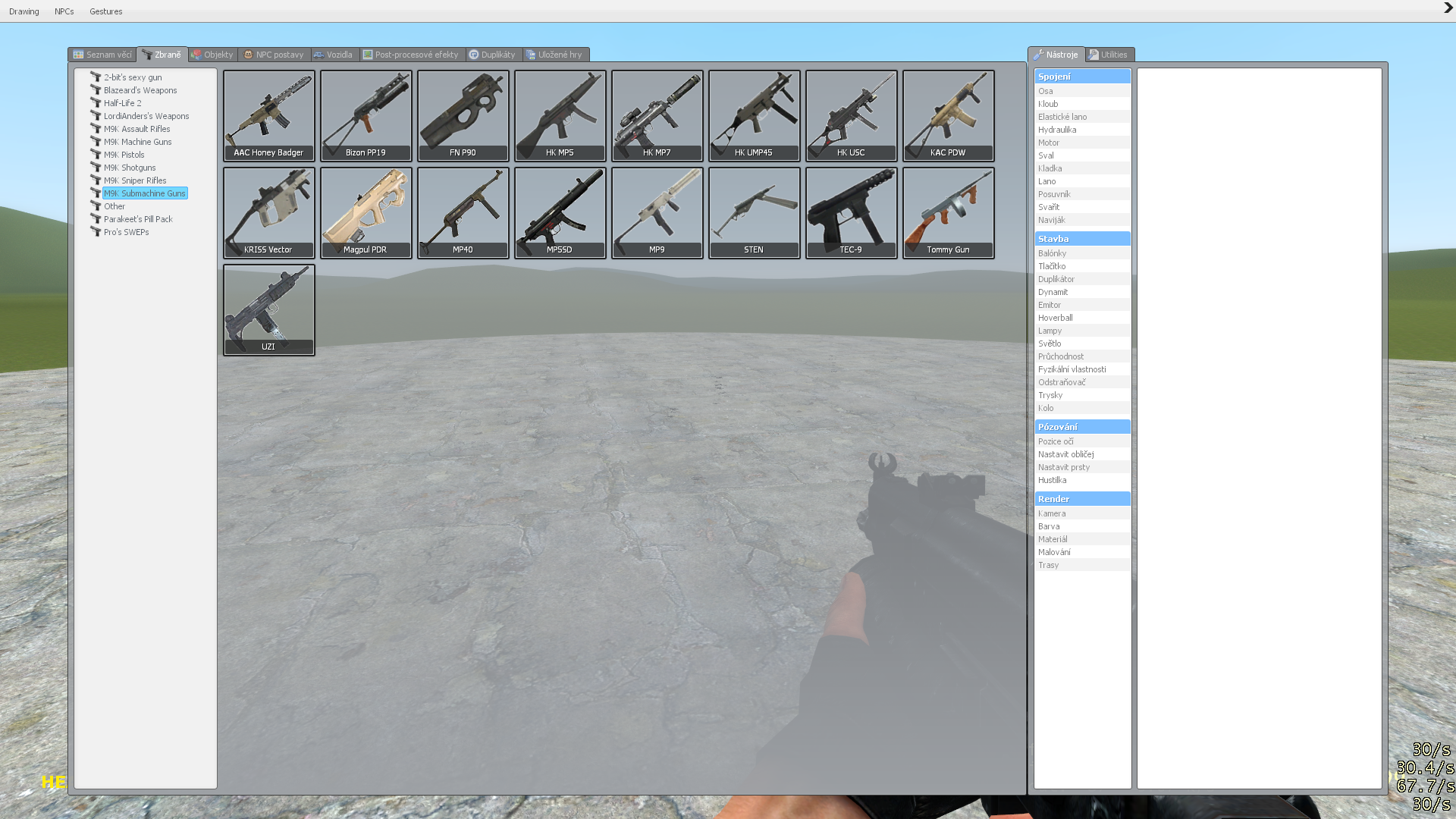Open Pro's SWEPs category
The image size is (1456, 819).
pos(127,232)
